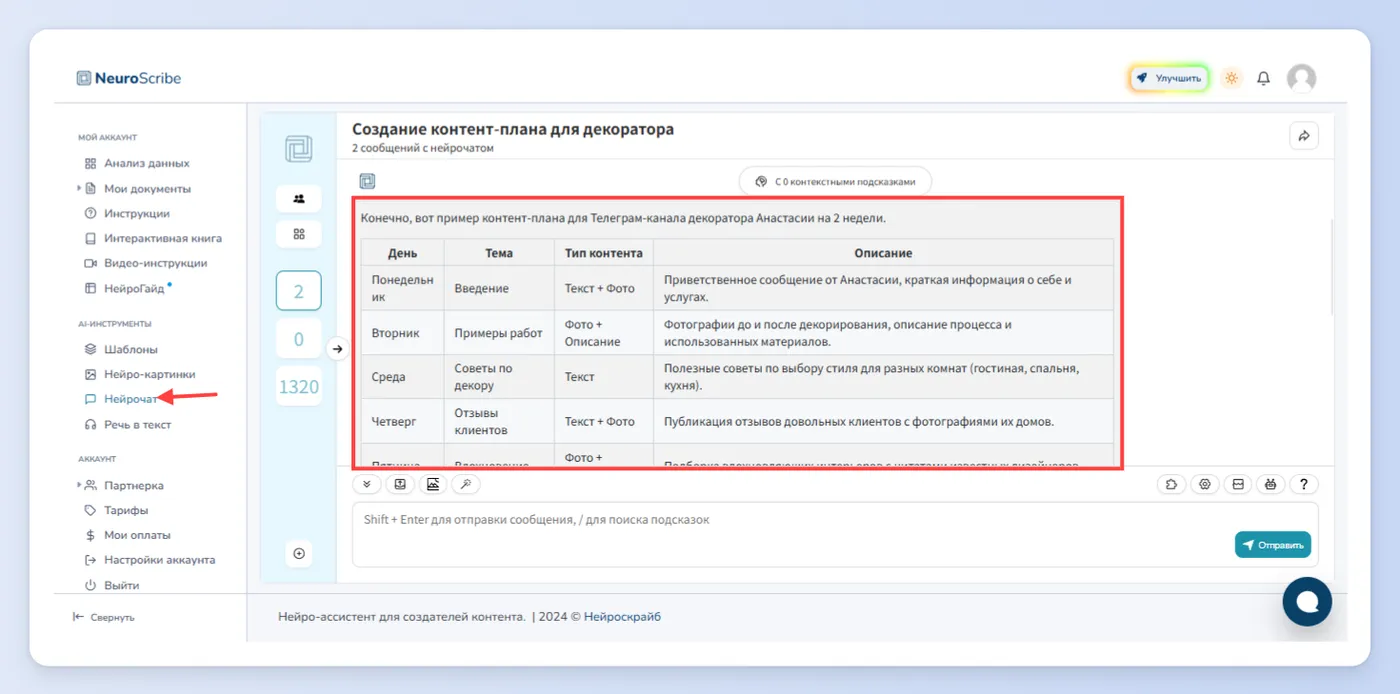Click the share arrow icon by chat title
The height and width of the screenshot is (694, 1400).
[x=1304, y=136]
